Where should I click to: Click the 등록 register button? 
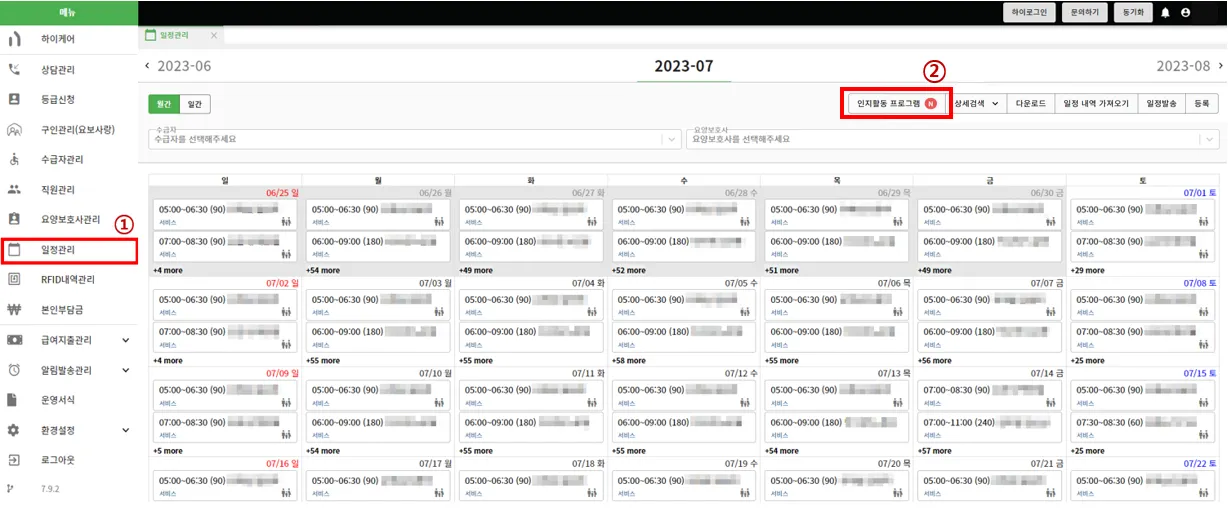pyautogui.click(x=1202, y=103)
